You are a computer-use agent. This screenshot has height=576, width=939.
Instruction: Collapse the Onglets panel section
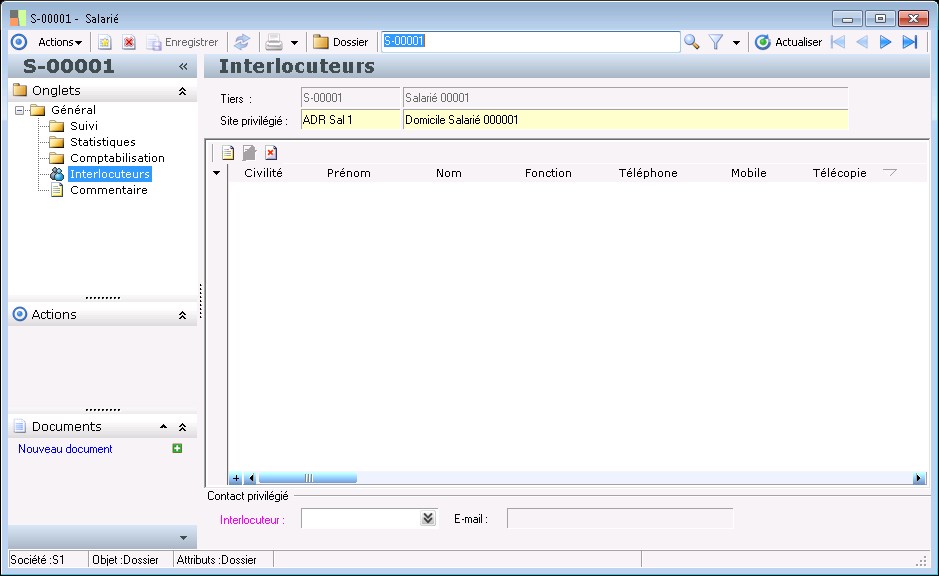182,91
